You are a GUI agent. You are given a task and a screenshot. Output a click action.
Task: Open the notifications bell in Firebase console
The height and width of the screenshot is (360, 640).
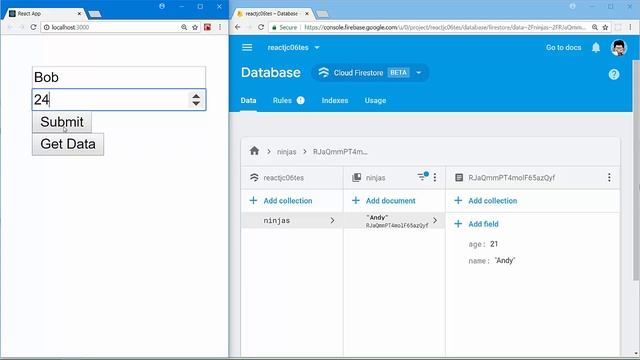[x=596, y=47]
